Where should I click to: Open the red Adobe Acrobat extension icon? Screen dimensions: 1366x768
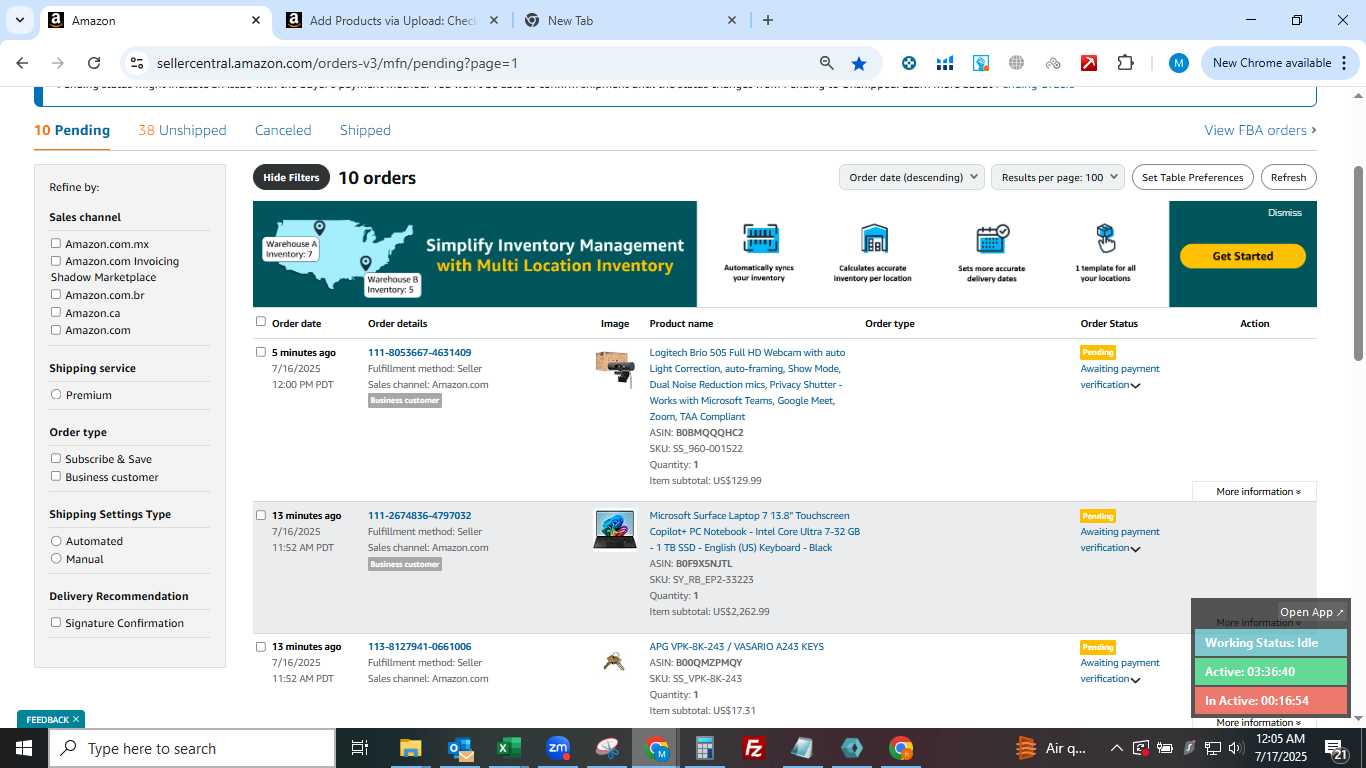coord(1089,63)
